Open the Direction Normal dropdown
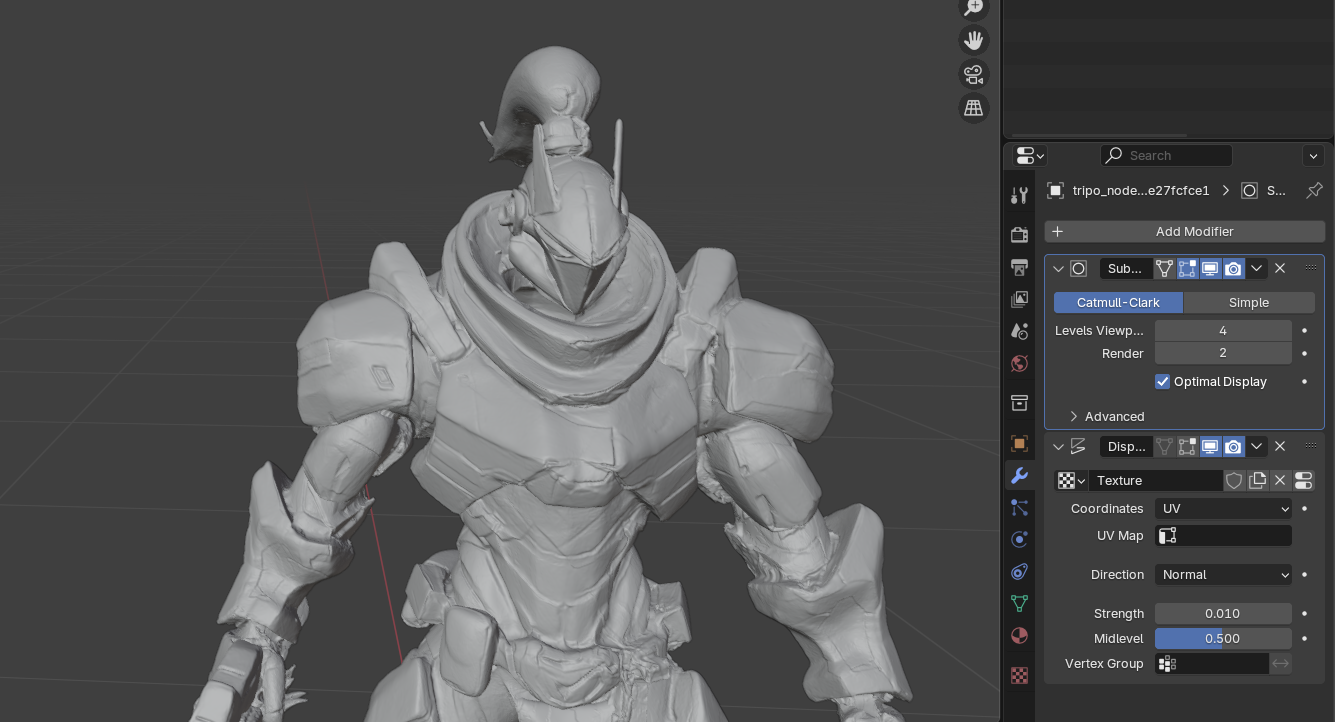The image size is (1335, 722). pyautogui.click(x=1223, y=575)
